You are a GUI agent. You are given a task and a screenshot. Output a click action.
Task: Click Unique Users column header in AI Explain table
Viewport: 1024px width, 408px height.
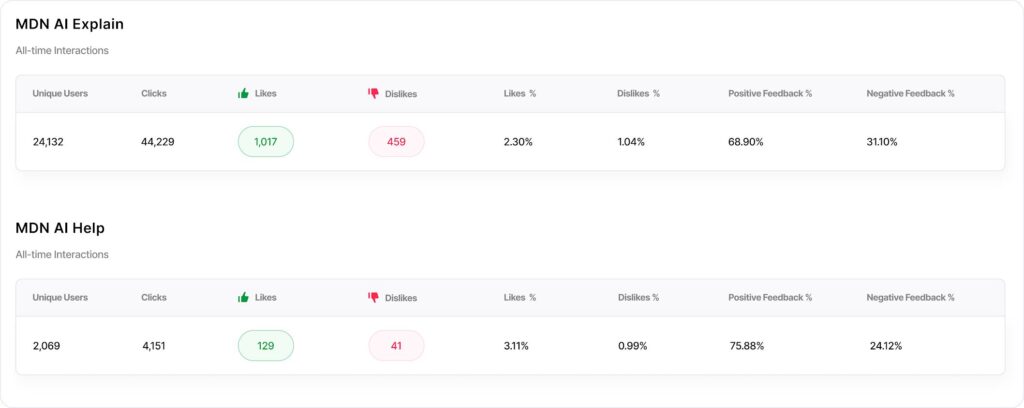(60, 94)
